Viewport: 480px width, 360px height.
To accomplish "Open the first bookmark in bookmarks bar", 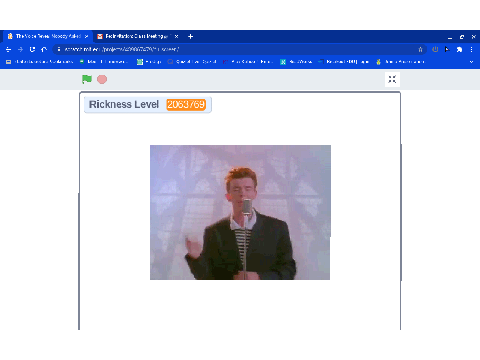I will click(40, 62).
